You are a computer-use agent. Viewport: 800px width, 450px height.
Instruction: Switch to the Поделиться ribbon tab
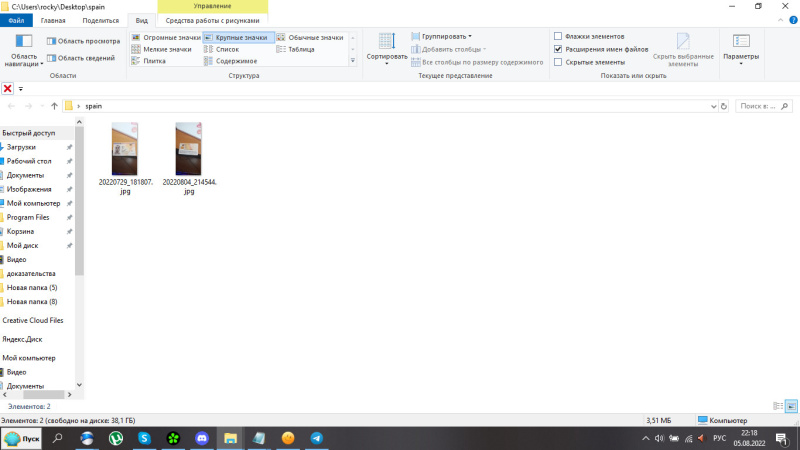point(100,20)
